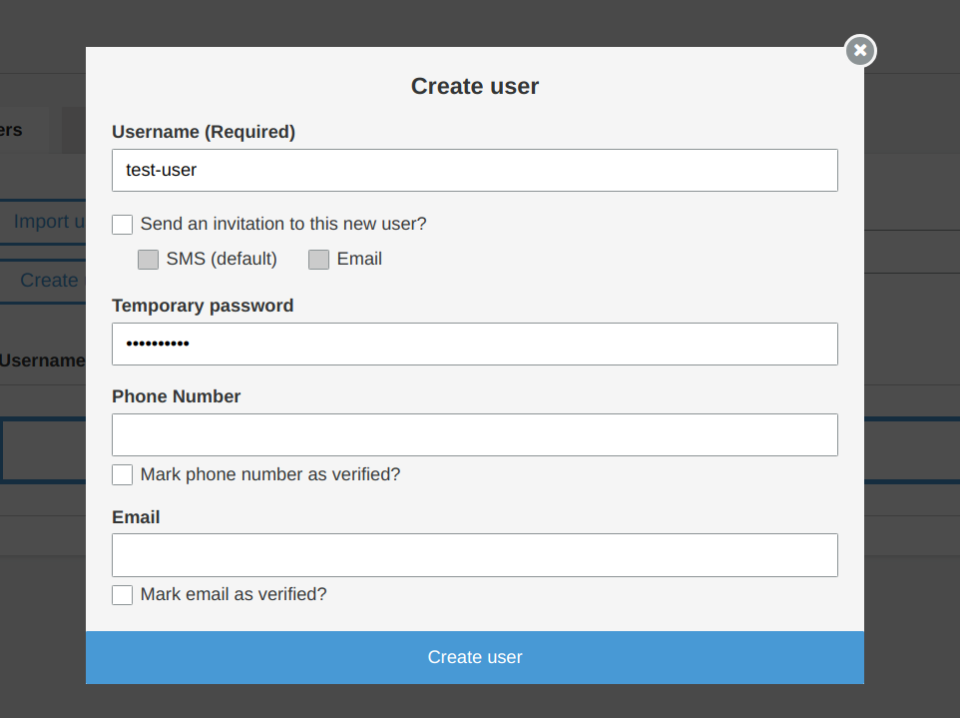This screenshot has height=718, width=960.
Task: Click the Username text field
Action: tap(474, 170)
